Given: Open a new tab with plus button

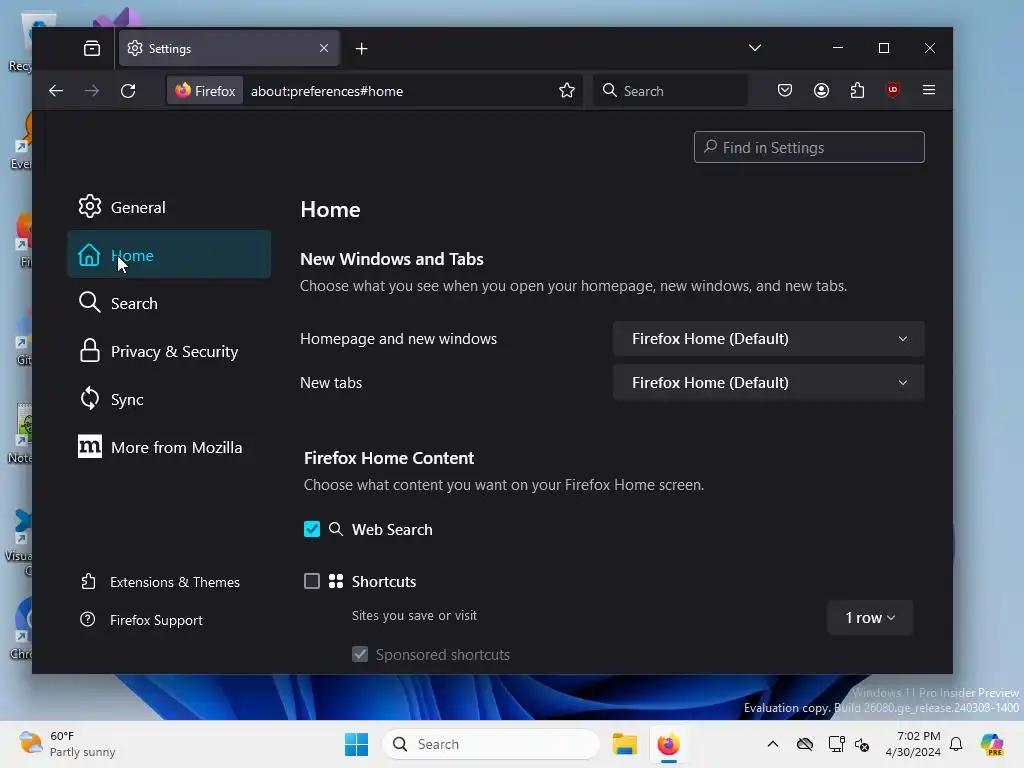Looking at the screenshot, I should tap(361, 49).
